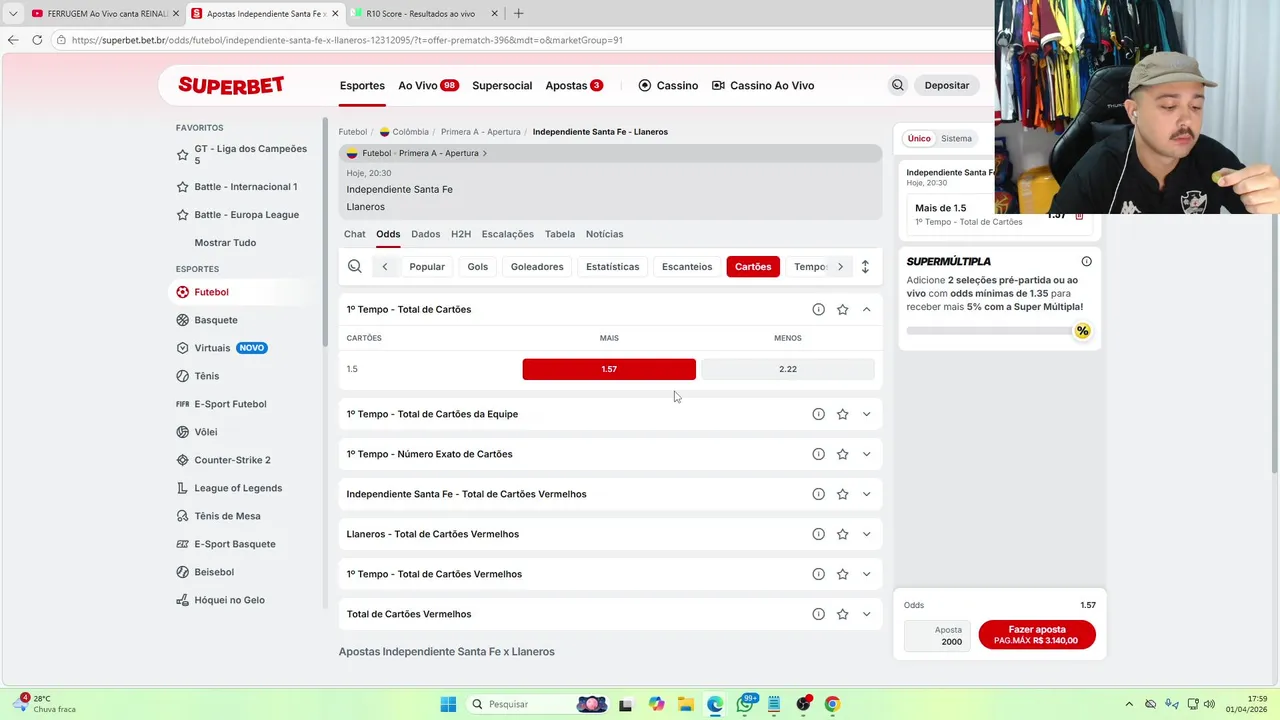Screen dimensions: 1280x720
Task: Select the Mais 1.57 odds button
Action: coord(609,369)
